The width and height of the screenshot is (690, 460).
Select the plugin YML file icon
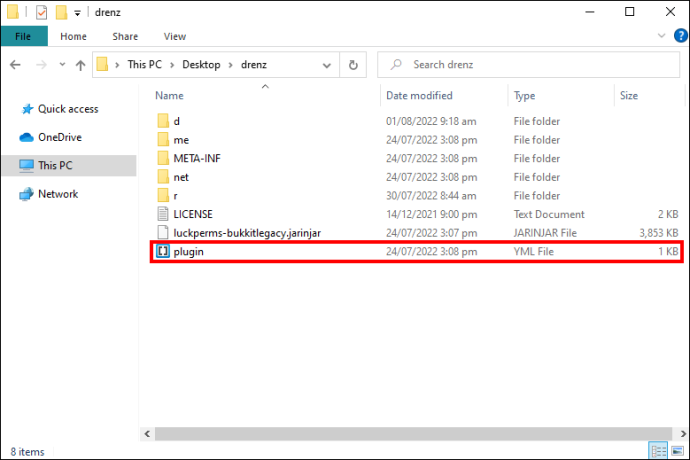(163, 251)
